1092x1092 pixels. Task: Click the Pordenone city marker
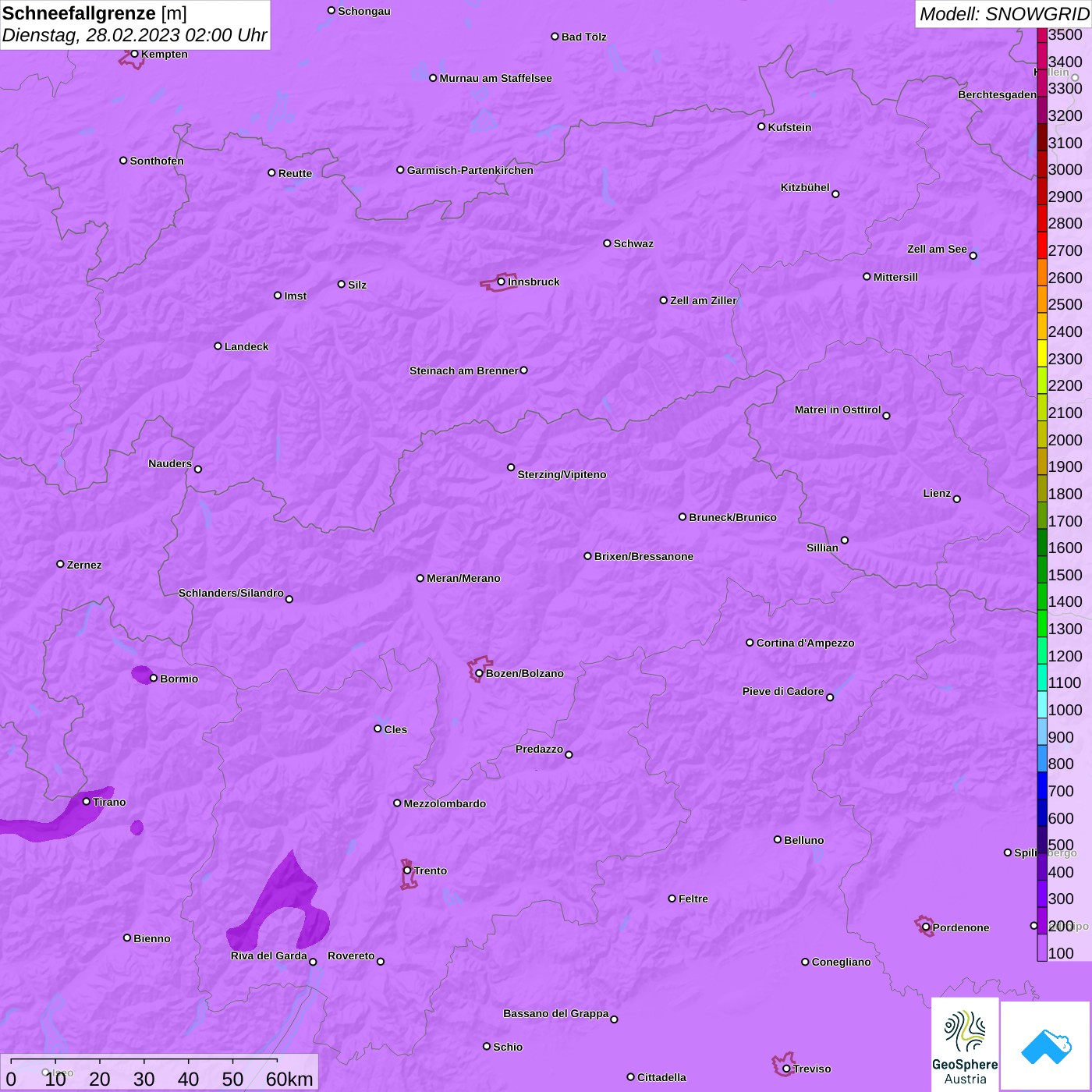pyautogui.click(x=926, y=927)
